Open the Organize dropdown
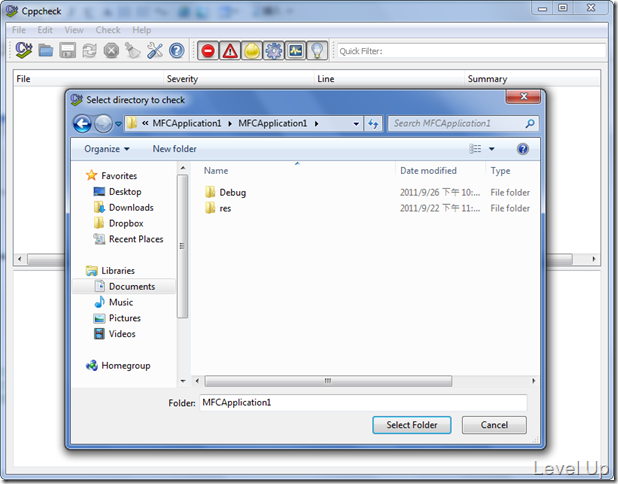This screenshot has height=484, width=618. (106, 149)
